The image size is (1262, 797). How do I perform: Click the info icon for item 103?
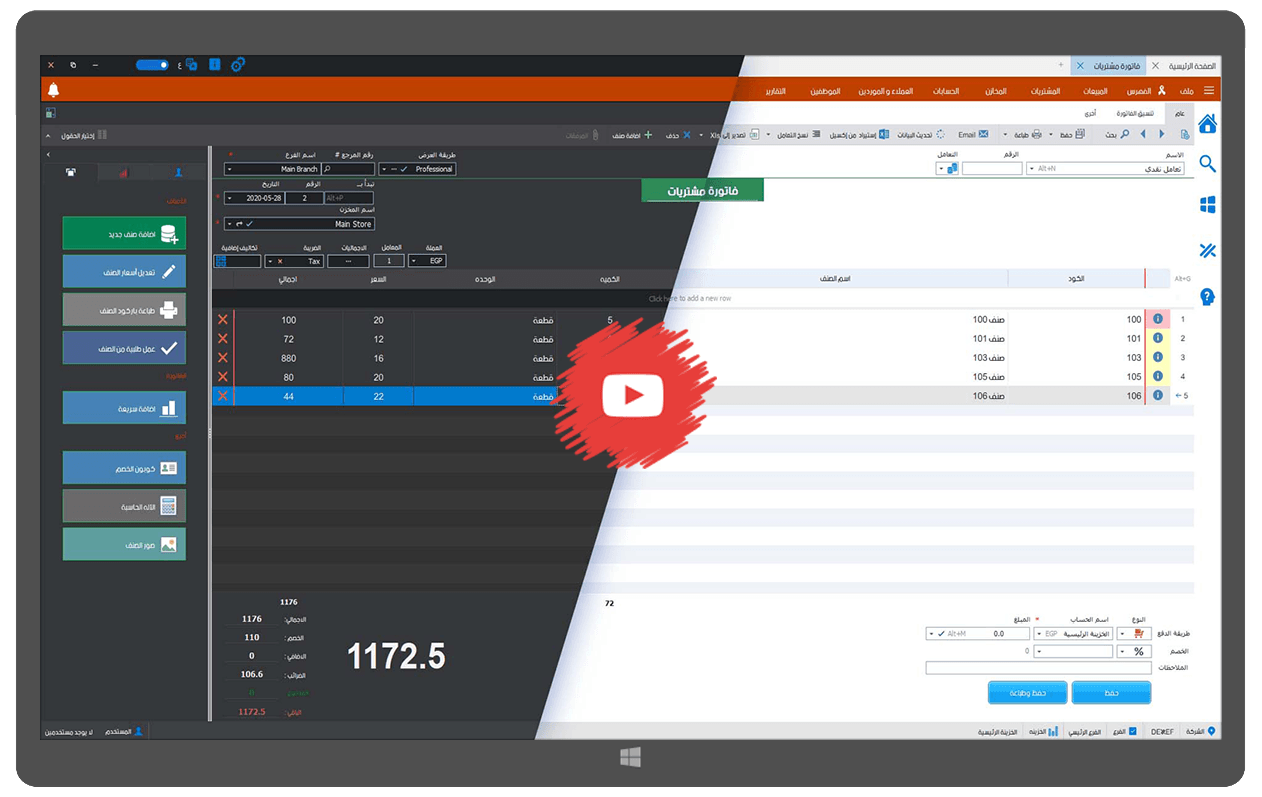(x=1158, y=358)
